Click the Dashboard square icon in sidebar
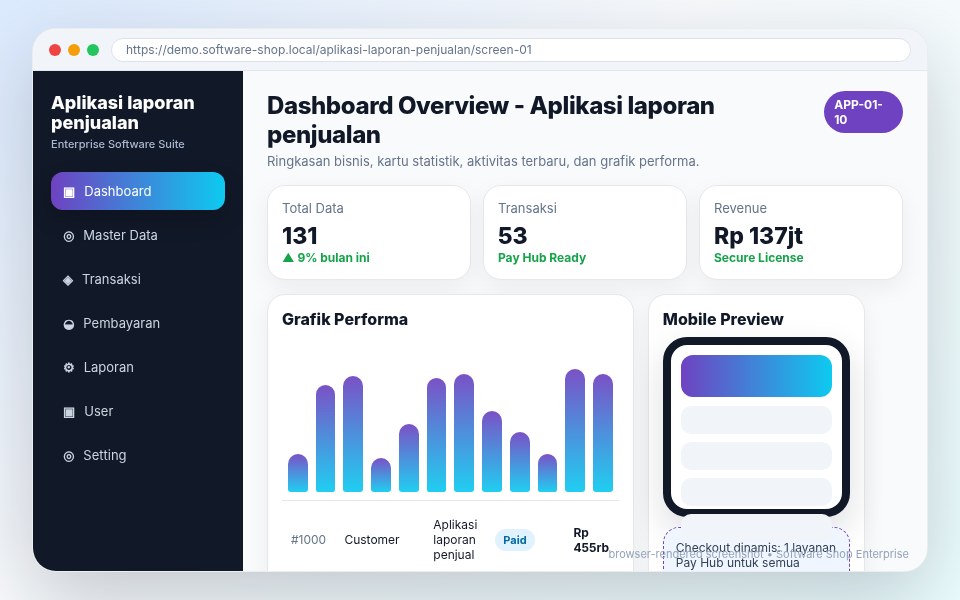 coord(69,192)
